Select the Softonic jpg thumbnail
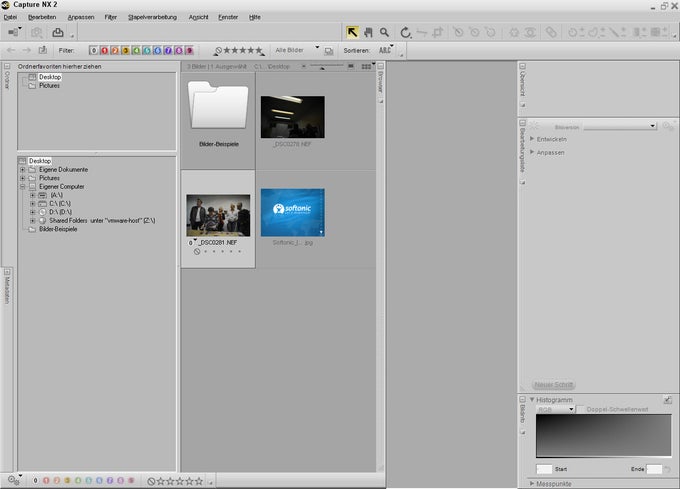 pyautogui.click(x=293, y=212)
